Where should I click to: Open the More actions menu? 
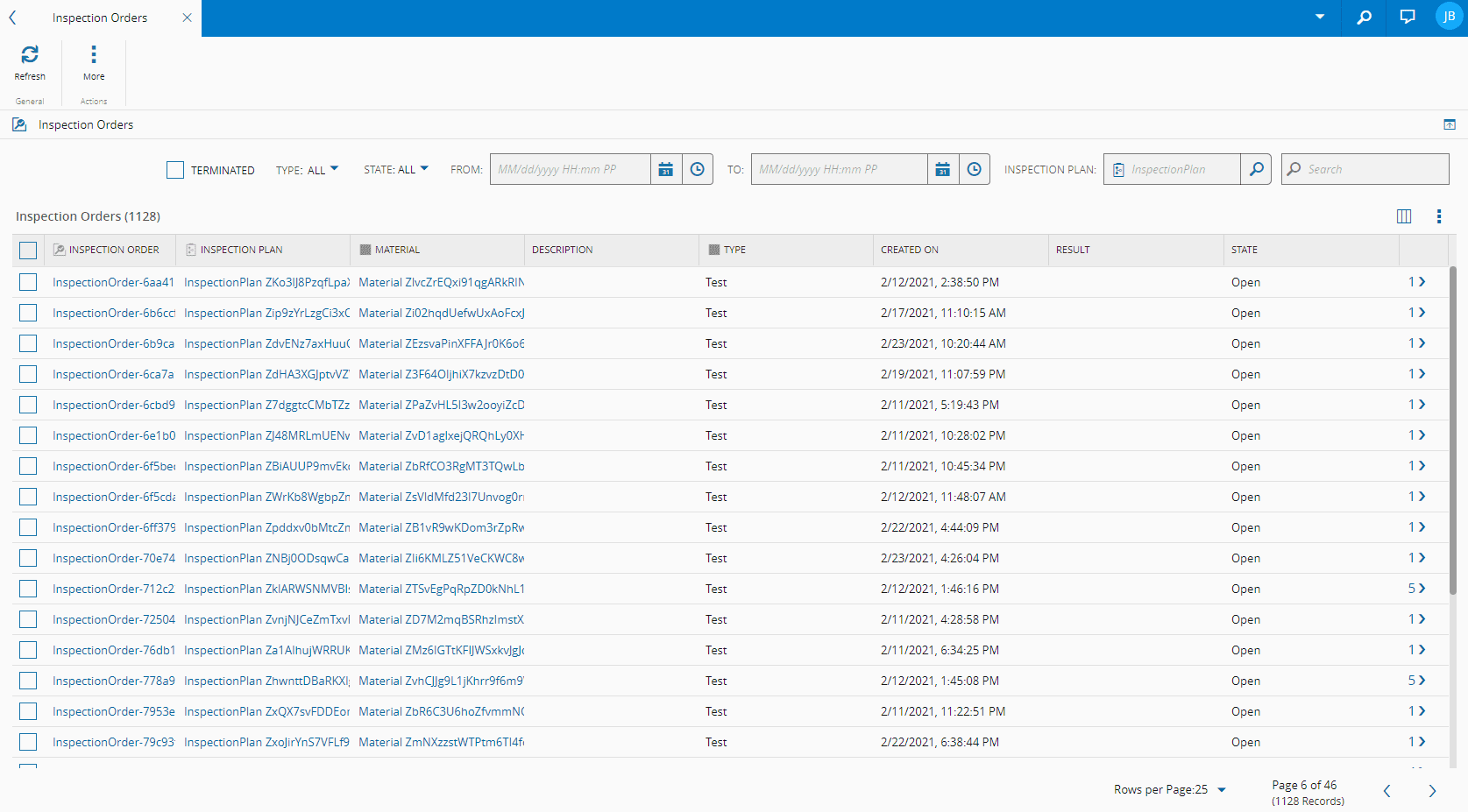pos(94,55)
